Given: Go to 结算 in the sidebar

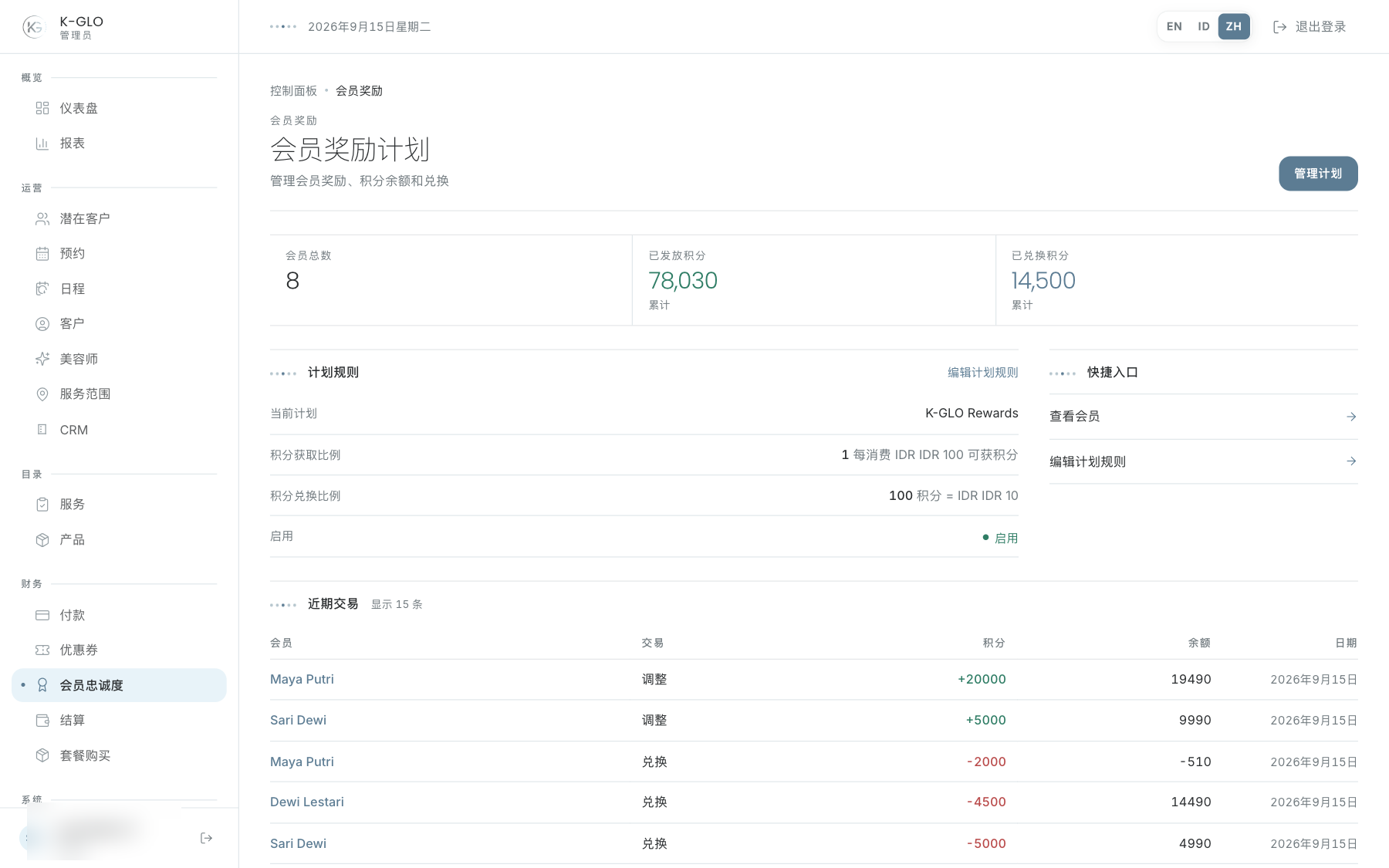Looking at the screenshot, I should pos(119,721).
